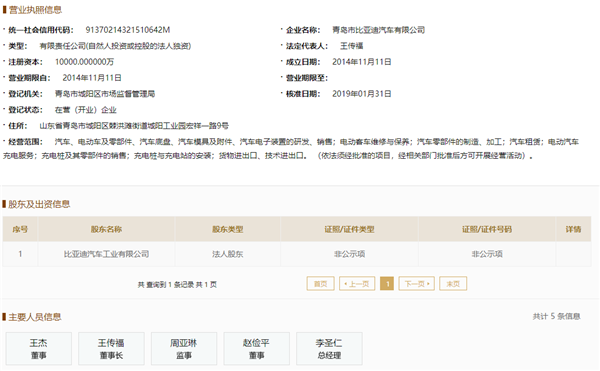Go to first page via 首页 button
600x371 pixels.
coord(320,283)
